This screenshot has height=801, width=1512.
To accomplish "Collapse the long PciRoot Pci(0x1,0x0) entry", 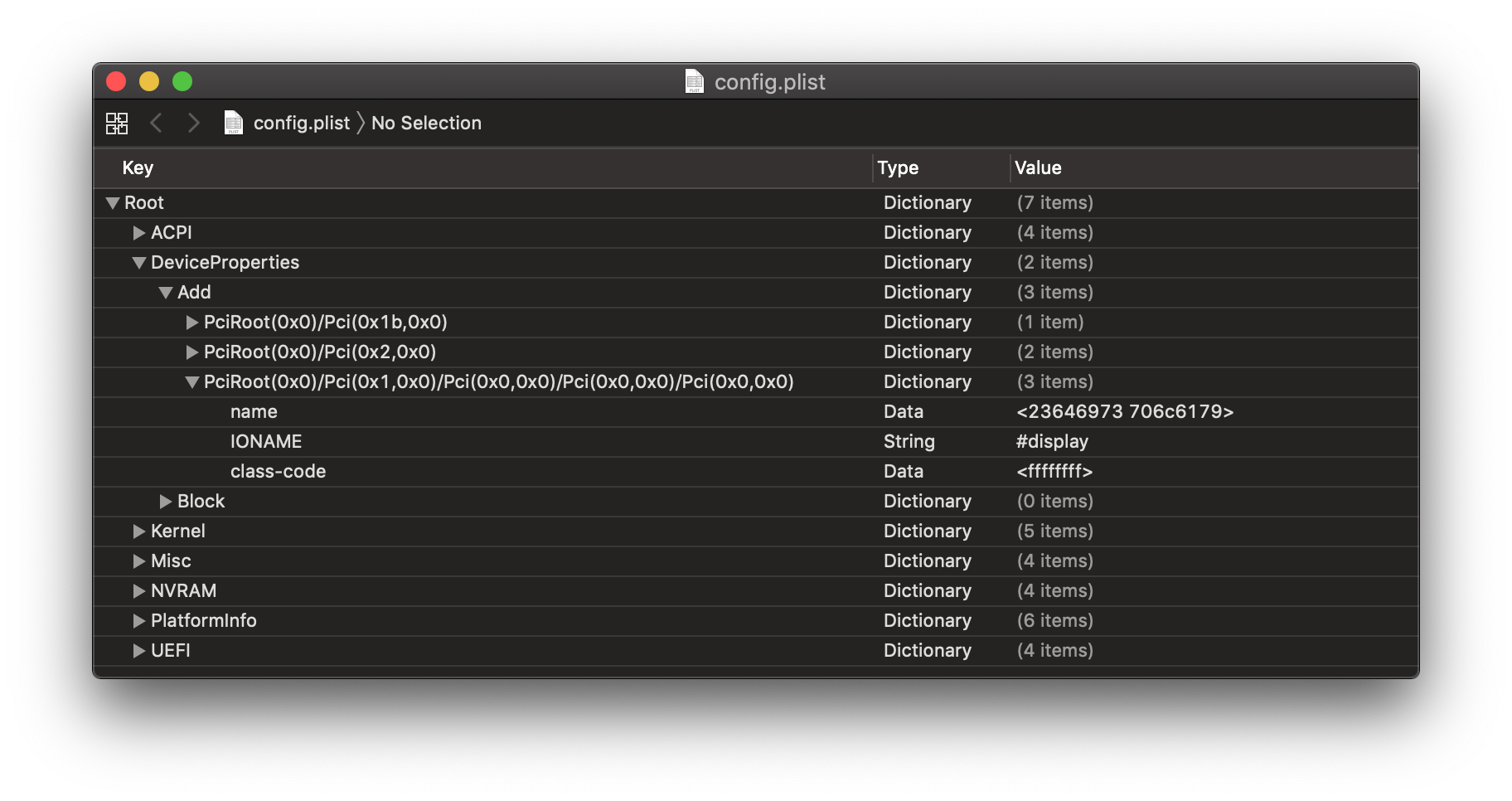I will click(x=192, y=382).
